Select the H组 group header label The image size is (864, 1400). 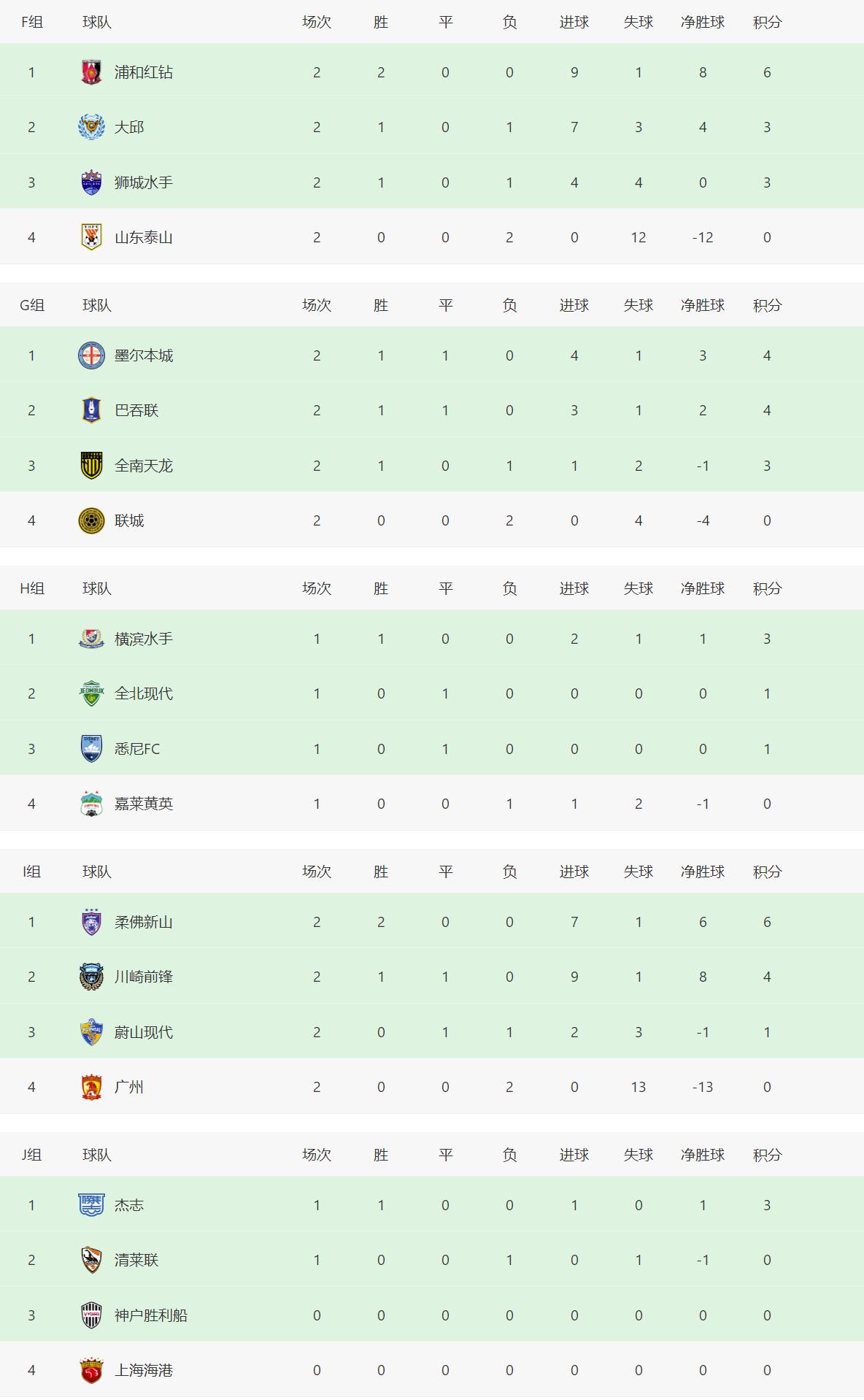point(32,588)
